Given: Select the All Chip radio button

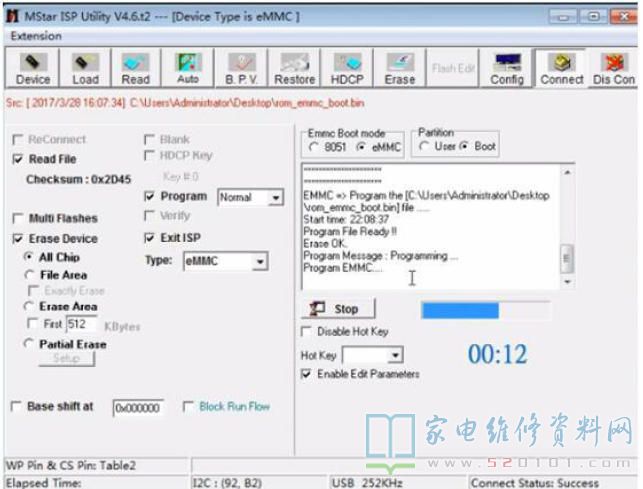Looking at the screenshot, I should click(x=29, y=257).
